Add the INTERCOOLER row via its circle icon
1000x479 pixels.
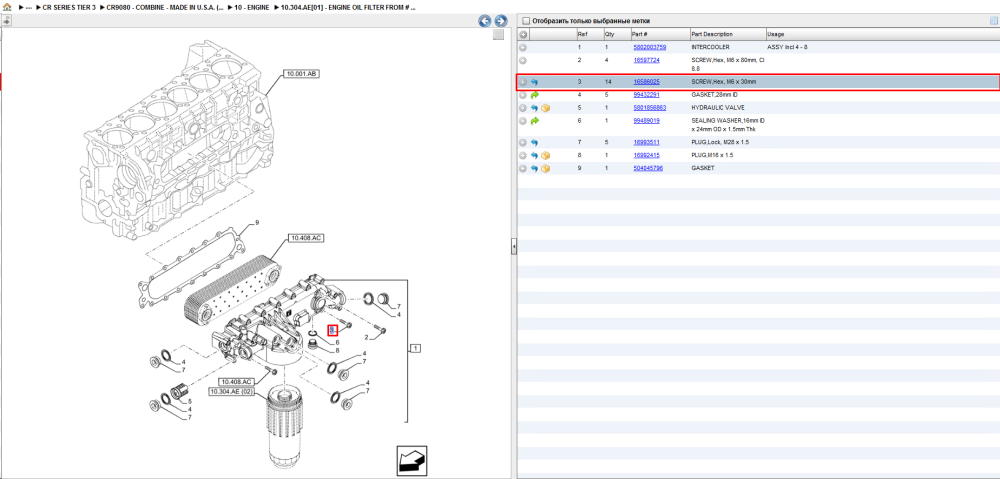tap(523, 48)
